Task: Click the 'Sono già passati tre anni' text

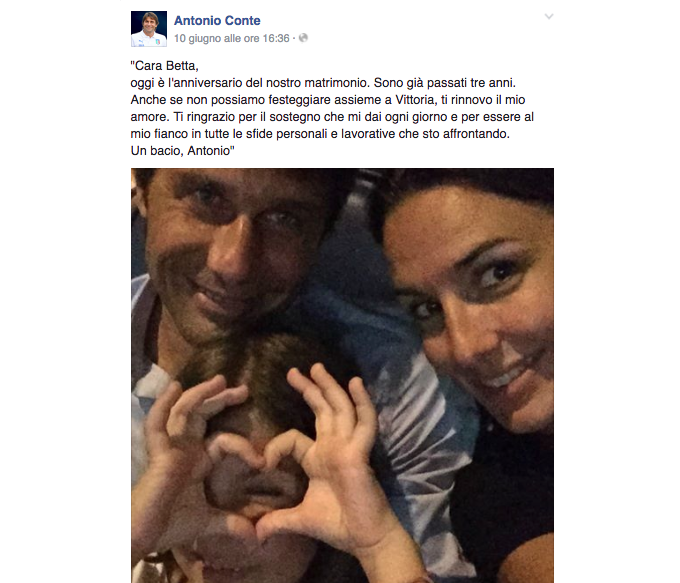Action: pyautogui.click(x=445, y=83)
